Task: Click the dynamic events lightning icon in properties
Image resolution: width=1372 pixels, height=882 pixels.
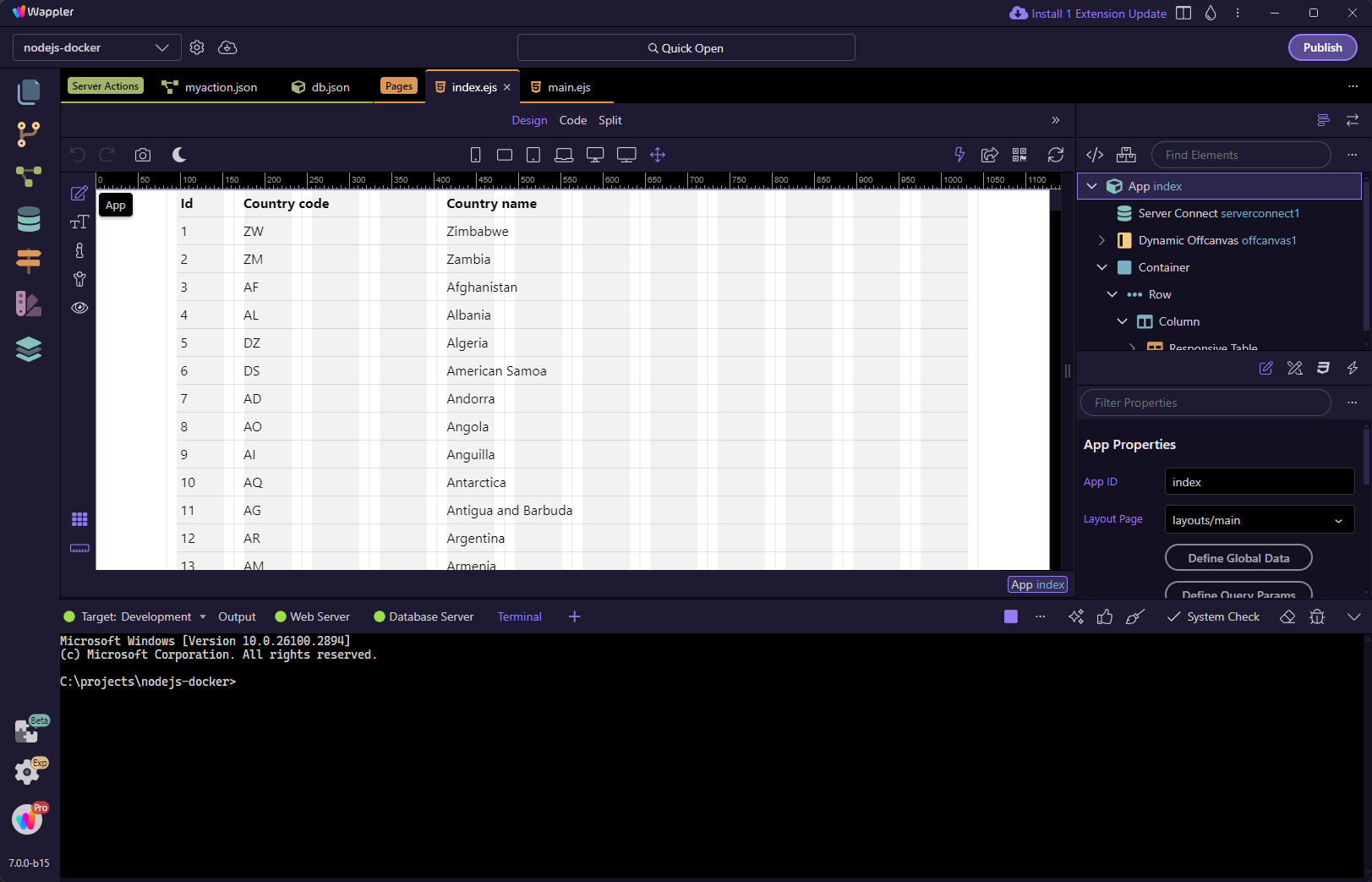Action: (1353, 368)
